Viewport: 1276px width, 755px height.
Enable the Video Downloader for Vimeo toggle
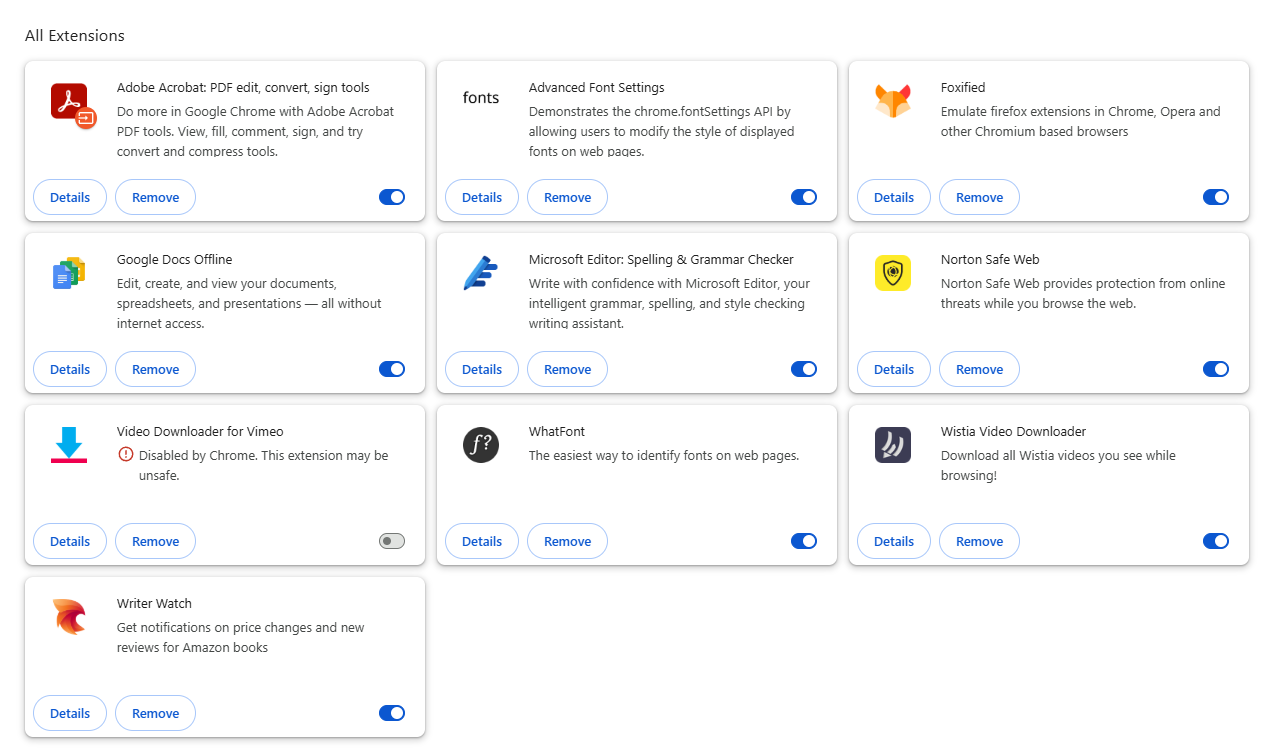[x=392, y=541]
